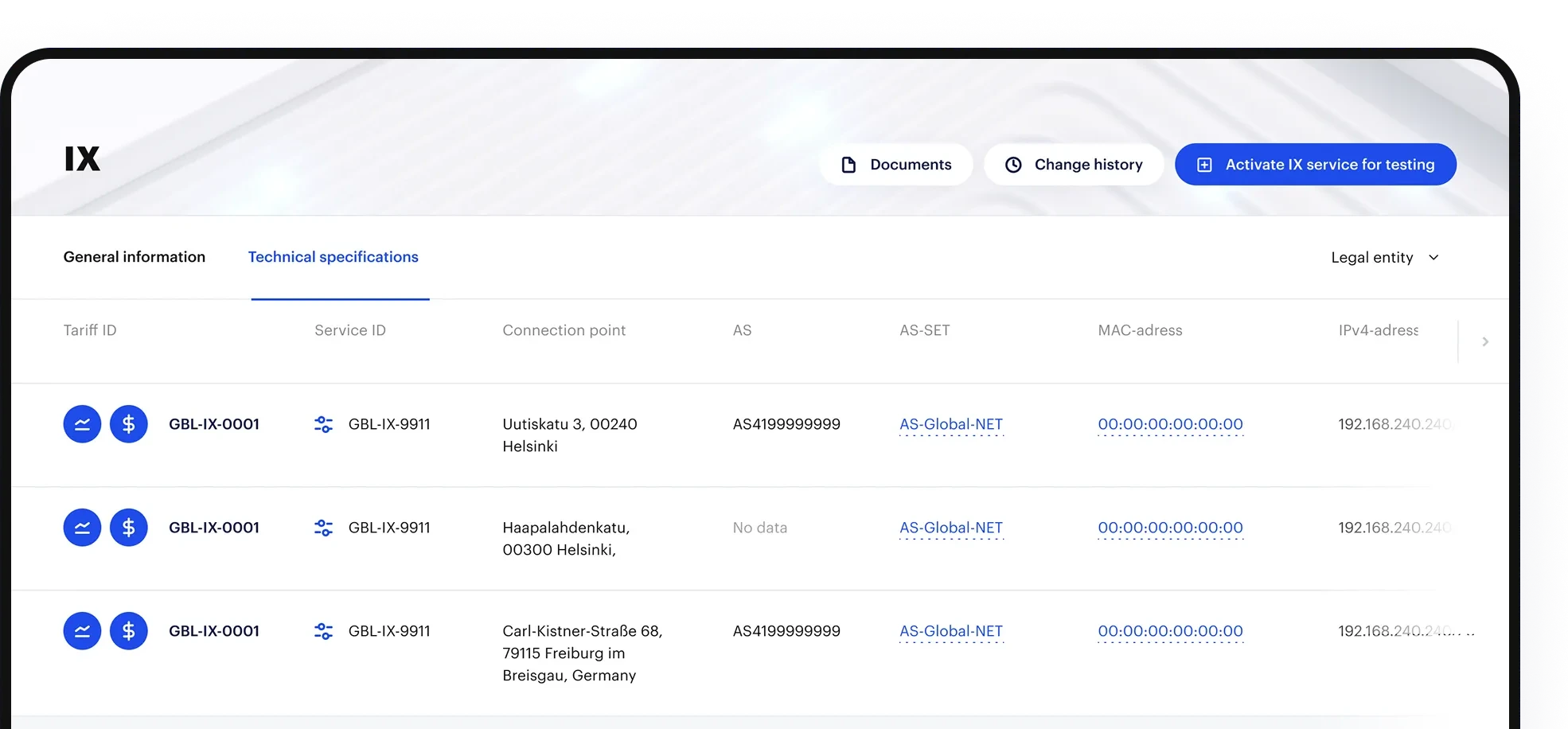Click the dollar icon in the Haapalahdenkatu row
The height and width of the screenshot is (729, 1568).
tap(129, 528)
